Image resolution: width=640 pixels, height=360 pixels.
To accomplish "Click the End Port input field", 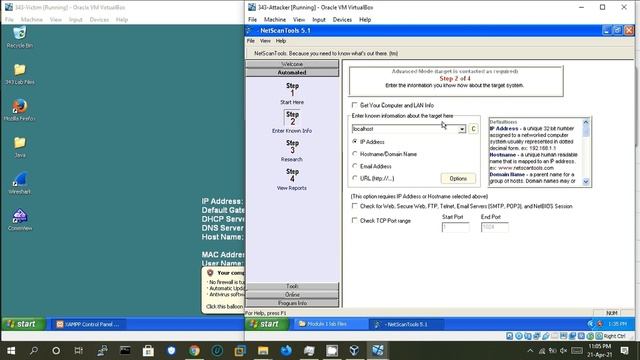I will pos(494,227).
